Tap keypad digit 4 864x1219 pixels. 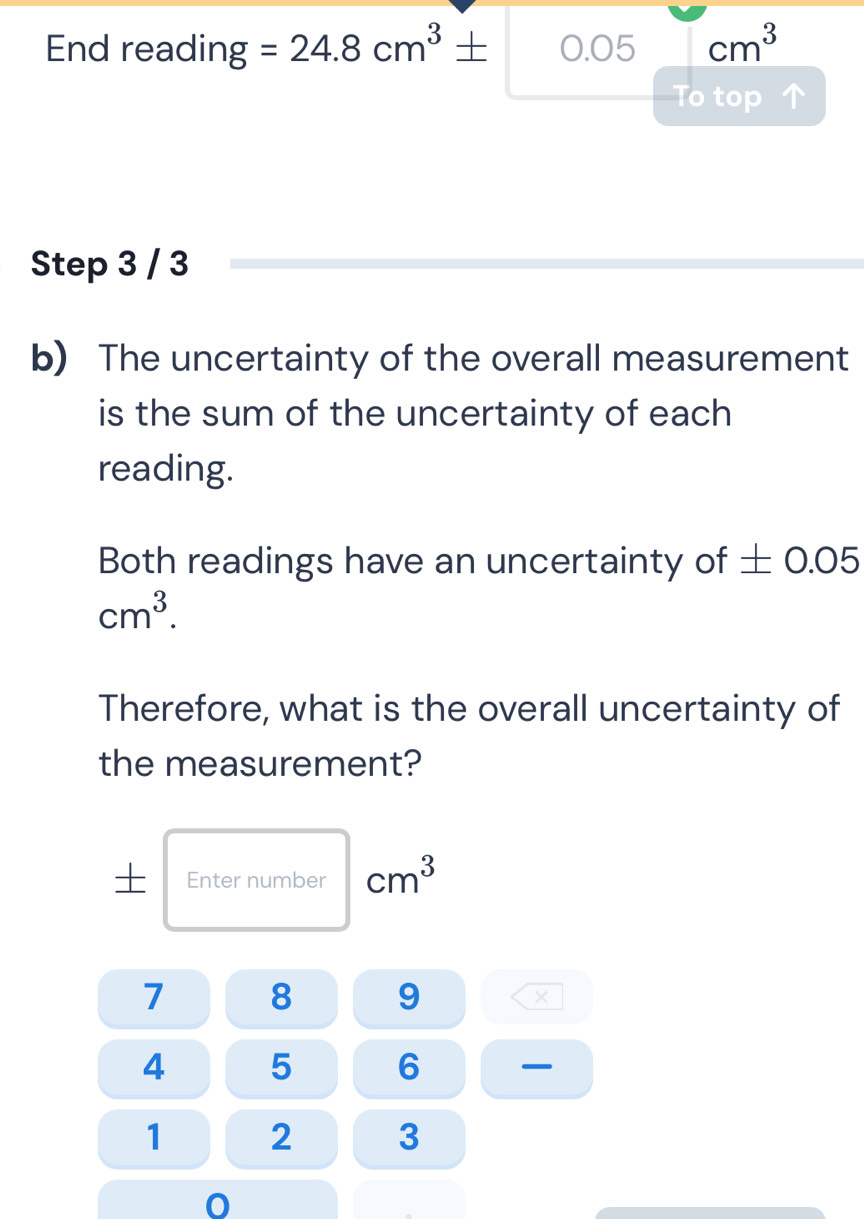[153, 1067]
